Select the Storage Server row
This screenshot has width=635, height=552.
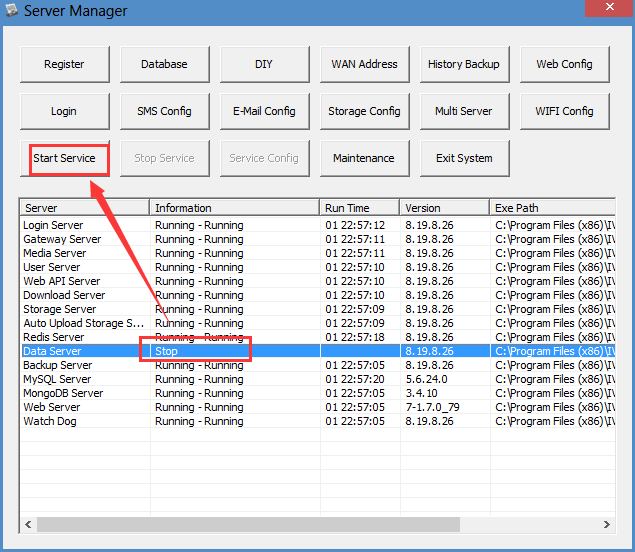click(318, 309)
